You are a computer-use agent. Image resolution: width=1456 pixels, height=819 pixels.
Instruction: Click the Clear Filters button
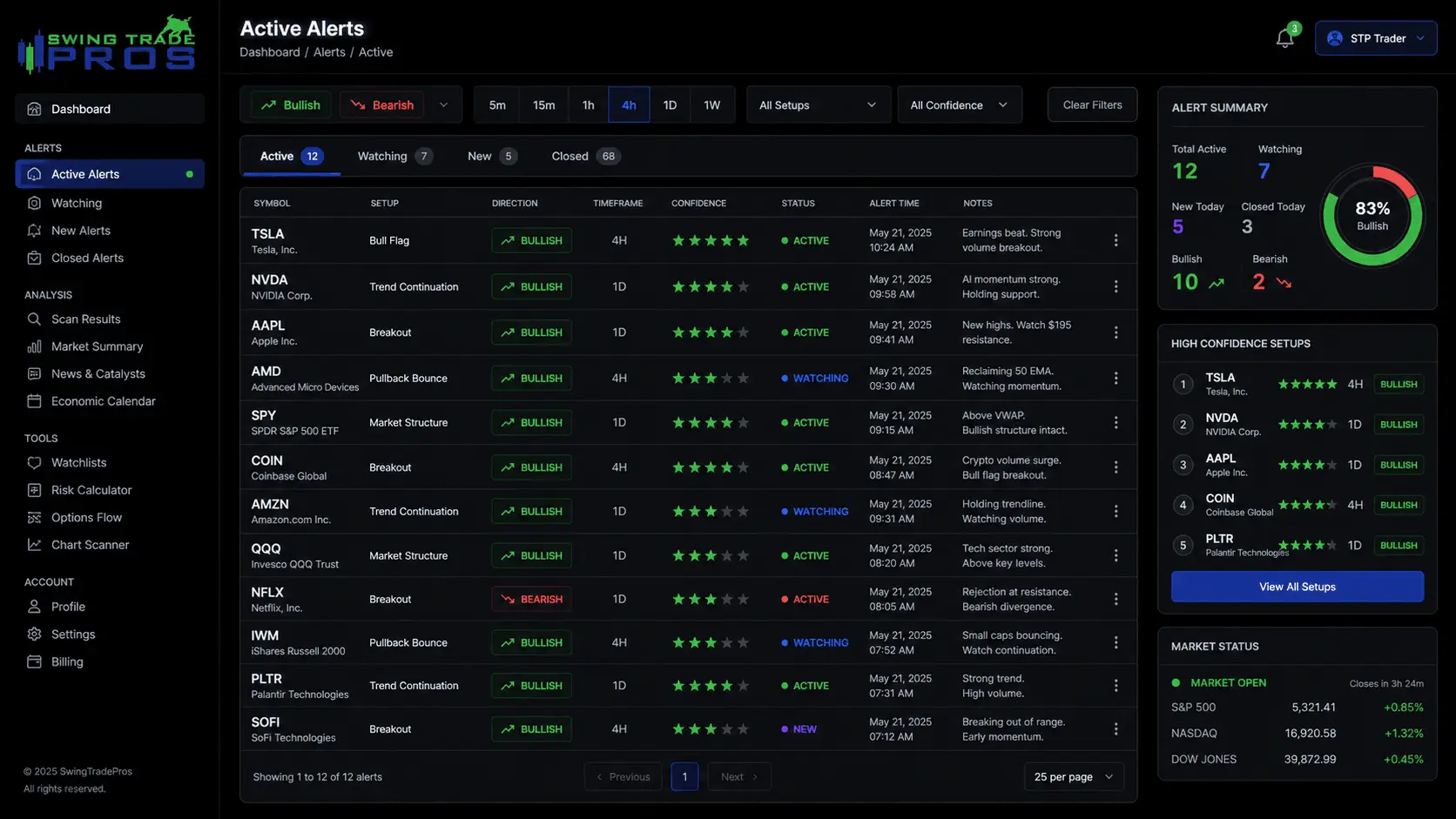pos(1092,104)
